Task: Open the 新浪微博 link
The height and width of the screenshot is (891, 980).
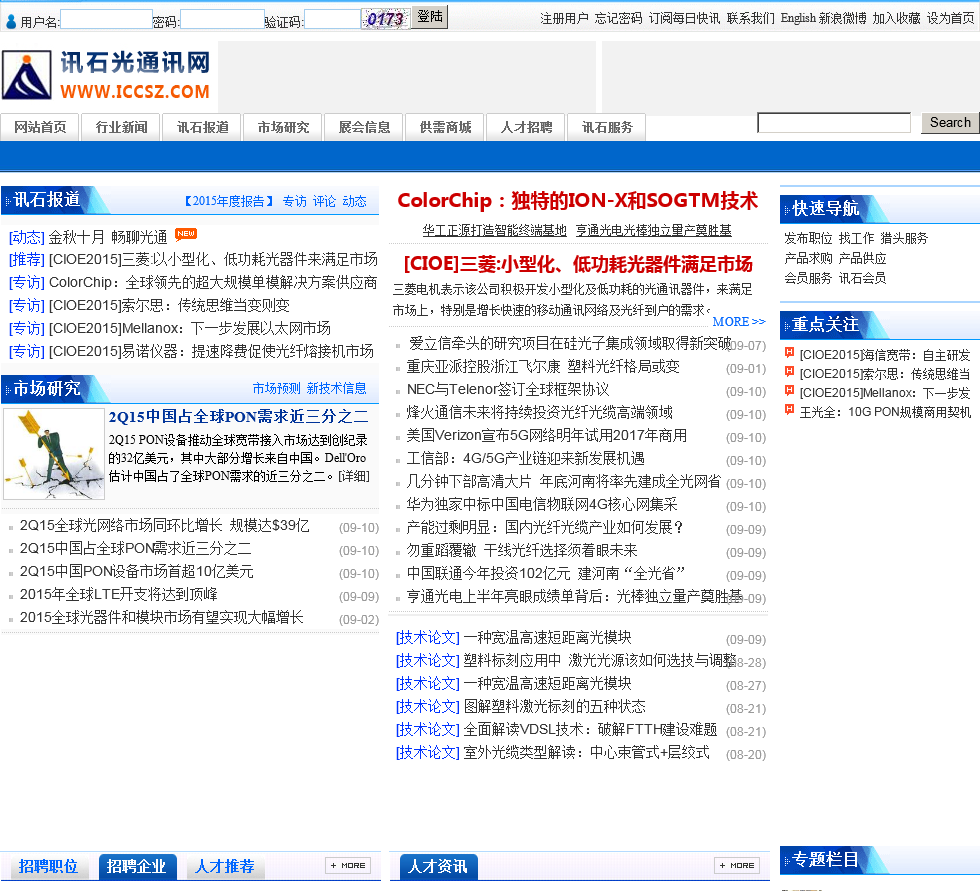Action: point(842,19)
